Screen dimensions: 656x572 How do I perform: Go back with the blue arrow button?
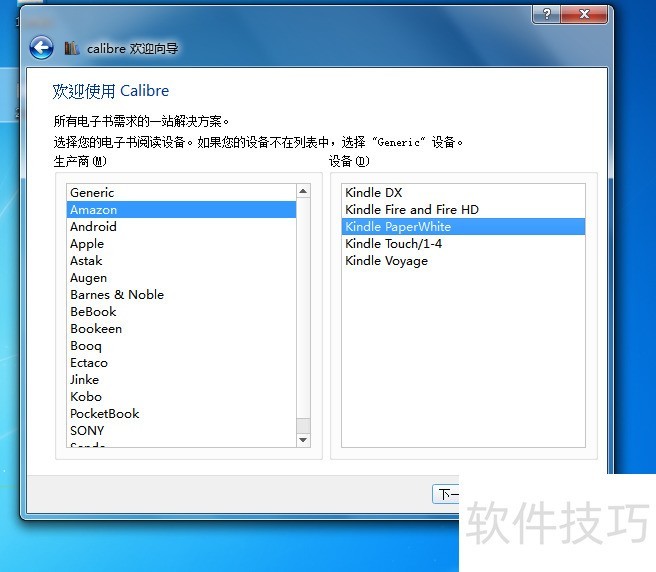pyautogui.click(x=41, y=48)
